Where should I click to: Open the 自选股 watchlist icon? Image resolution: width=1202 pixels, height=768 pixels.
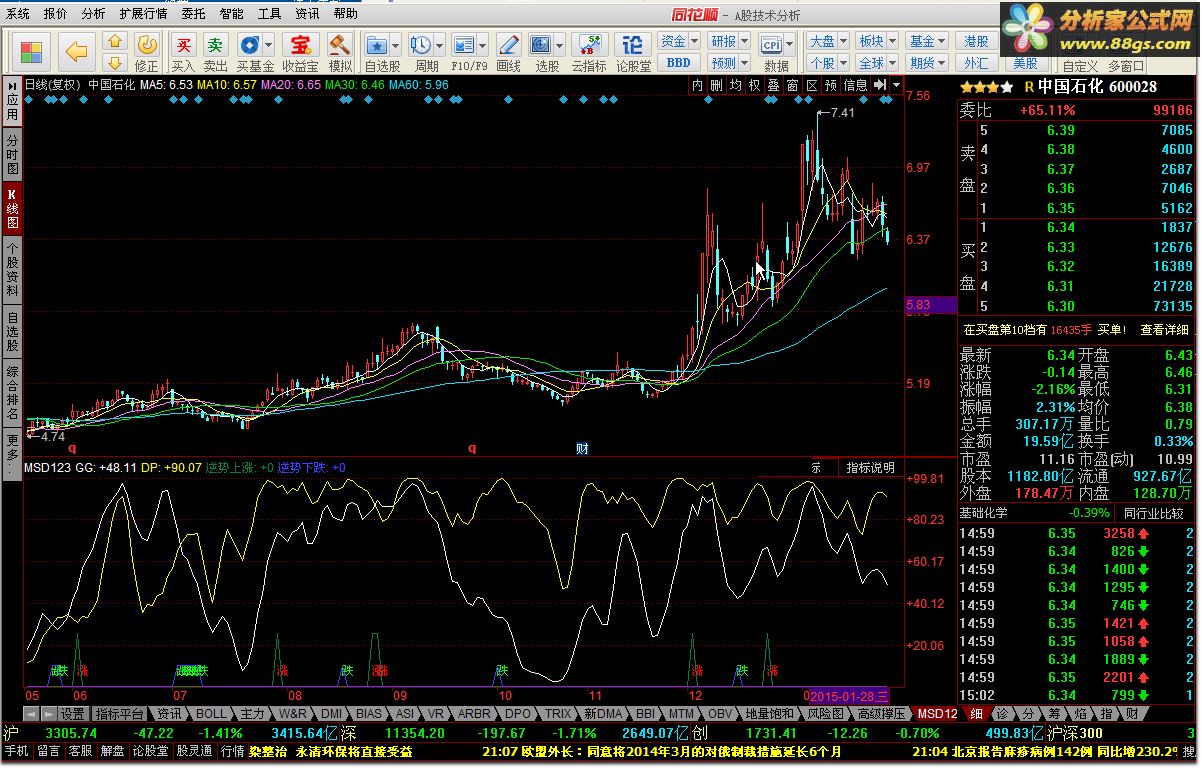point(377,45)
